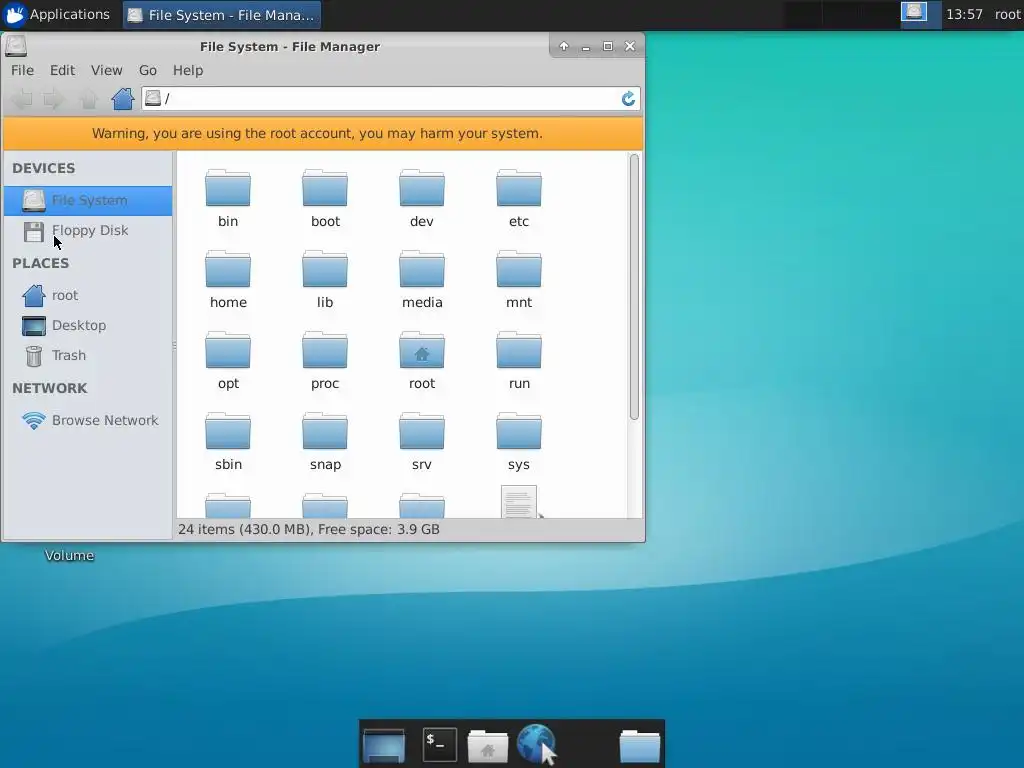Click the DEVICES sidebar heading
Image resolution: width=1024 pixels, height=768 pixels.
click(44, 168)
